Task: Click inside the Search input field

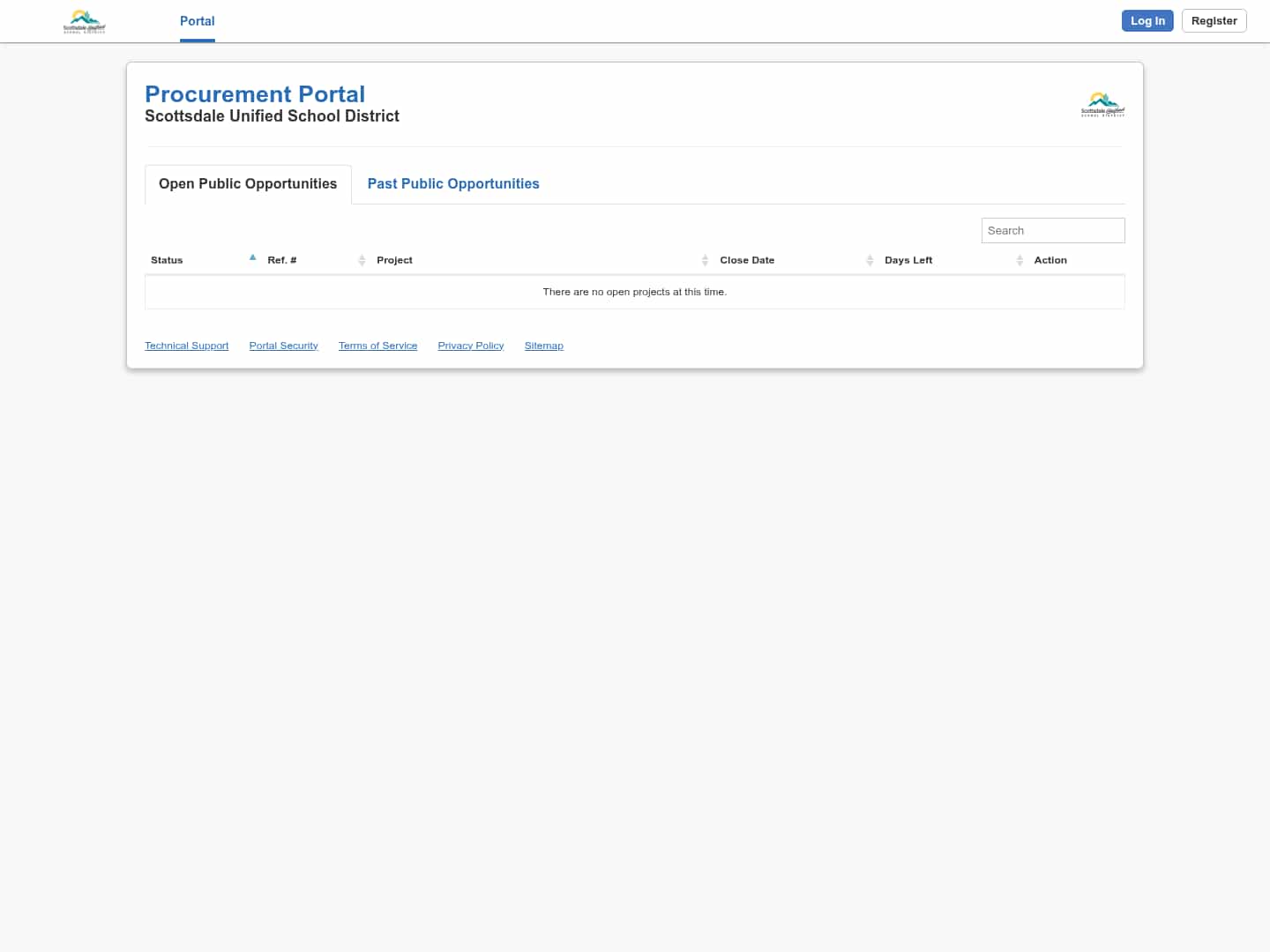Action: pos(1053,230)
